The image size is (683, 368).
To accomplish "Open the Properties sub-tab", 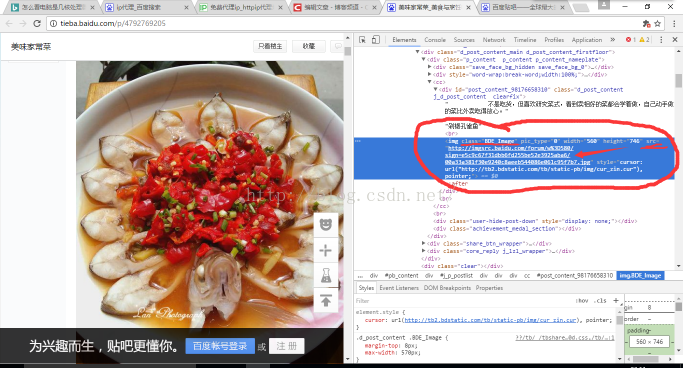I will [x=489, y=288].
